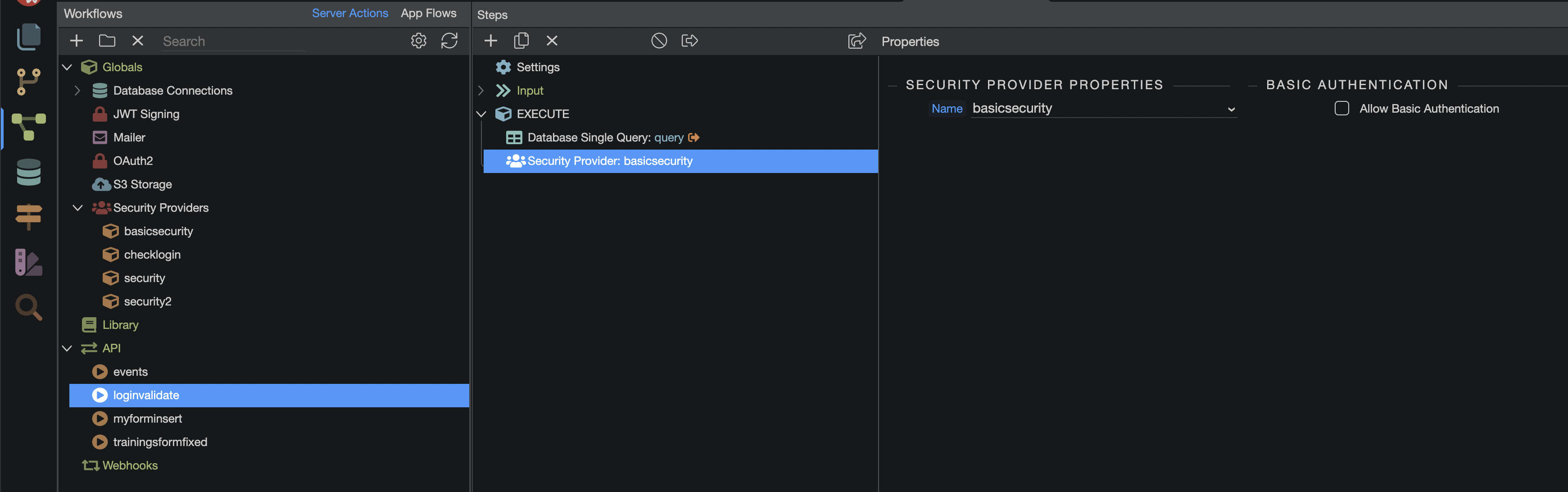Switch to Server Actions tab
Image resolution: width=1568 pixels, height=492 pixels.
coord(350,13)
